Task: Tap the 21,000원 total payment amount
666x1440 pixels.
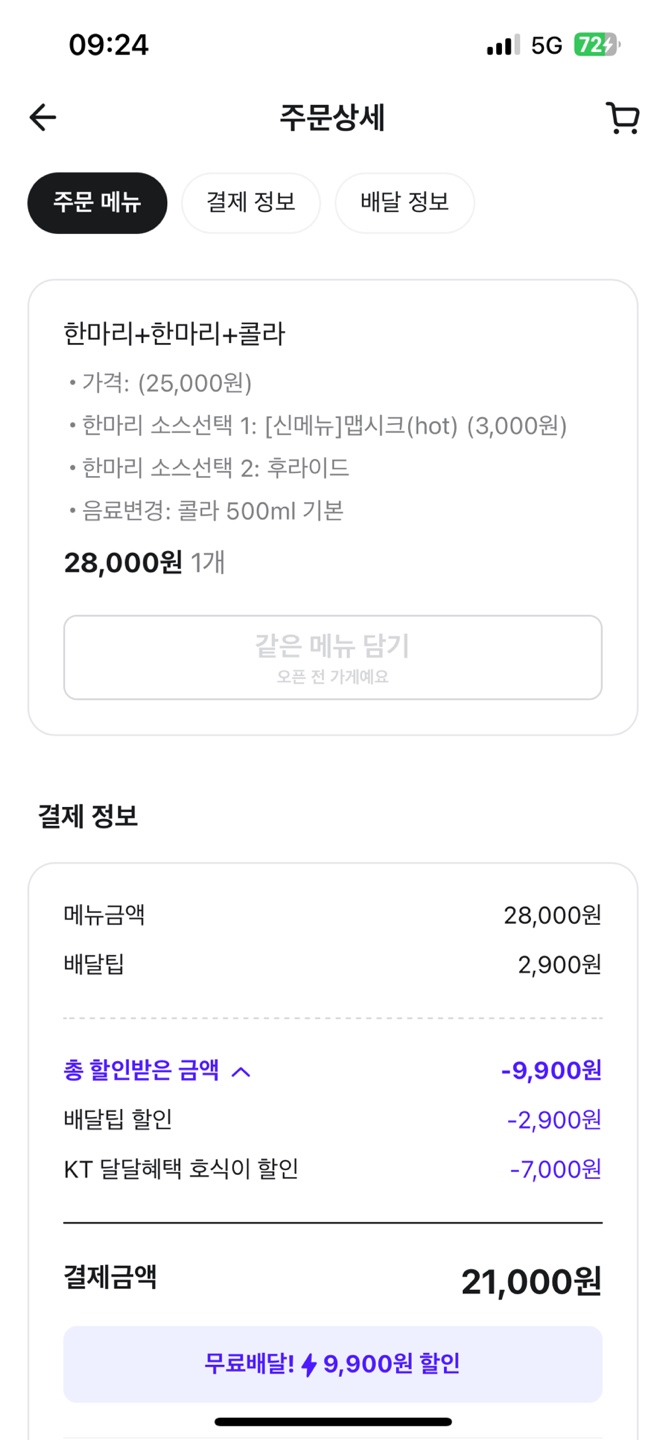Action: click(x=531, y=1281)
